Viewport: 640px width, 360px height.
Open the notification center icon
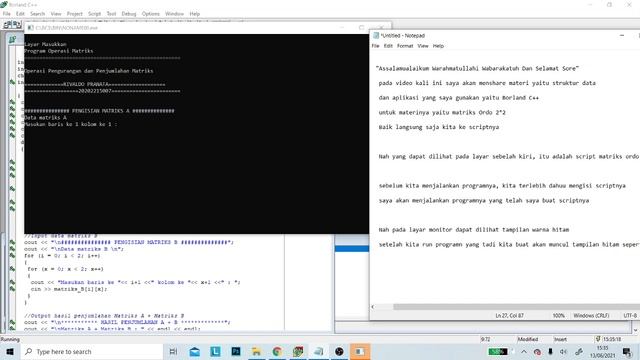pos(627,351)
